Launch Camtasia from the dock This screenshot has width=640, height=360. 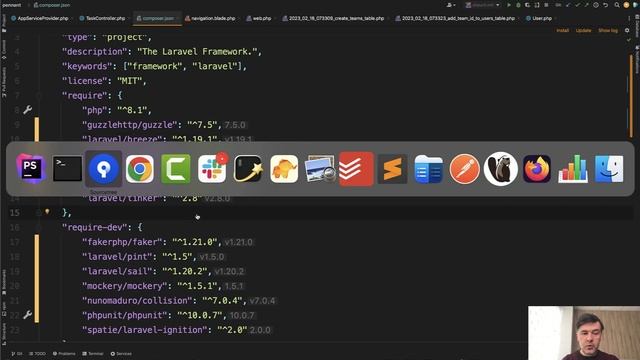point(176,169)
